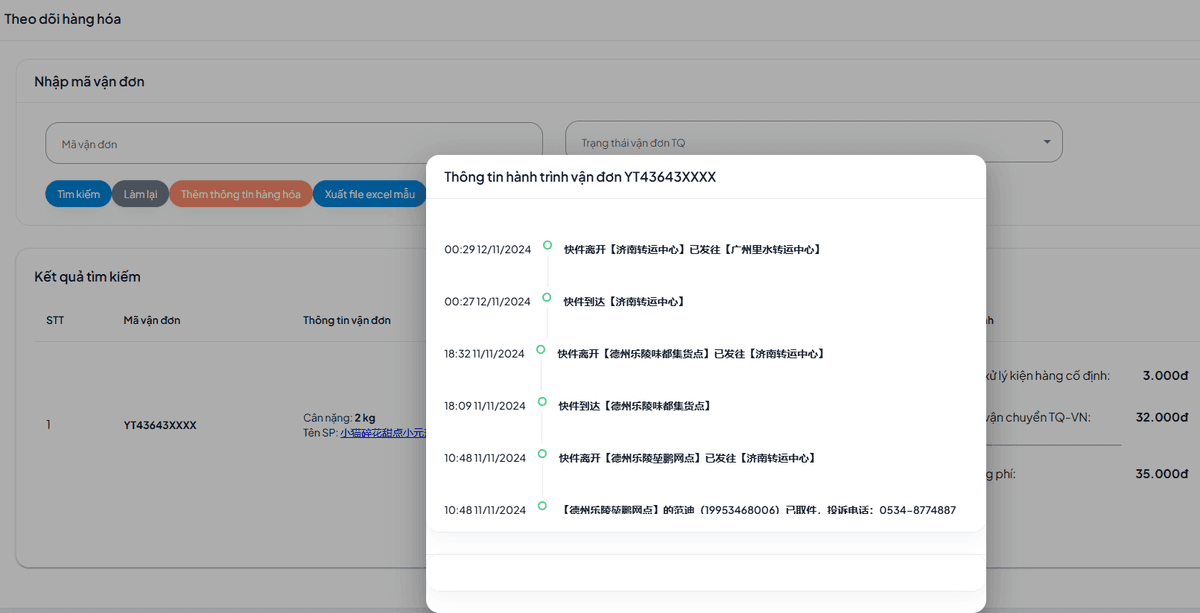Click the 35.000đ total fee value
1200x613 pixels.
click(x=1161, y=474)
